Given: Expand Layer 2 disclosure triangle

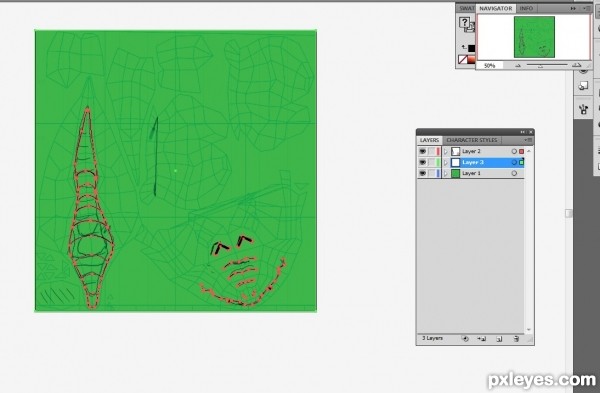Looking at the screenshot, I should pos(446,152).
